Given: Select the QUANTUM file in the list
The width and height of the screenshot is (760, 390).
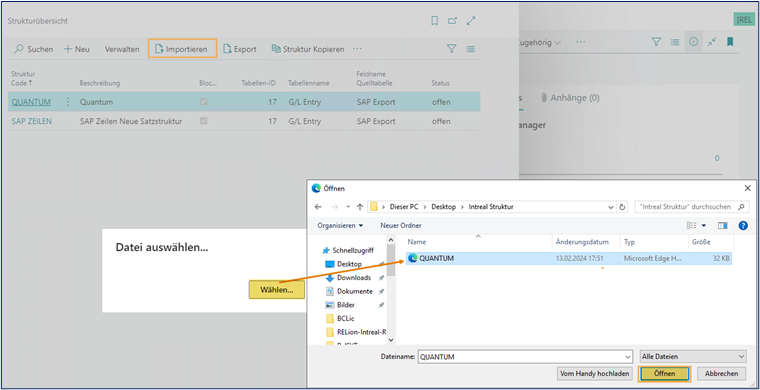Looking at the screenshot, I should click(569, 258).
